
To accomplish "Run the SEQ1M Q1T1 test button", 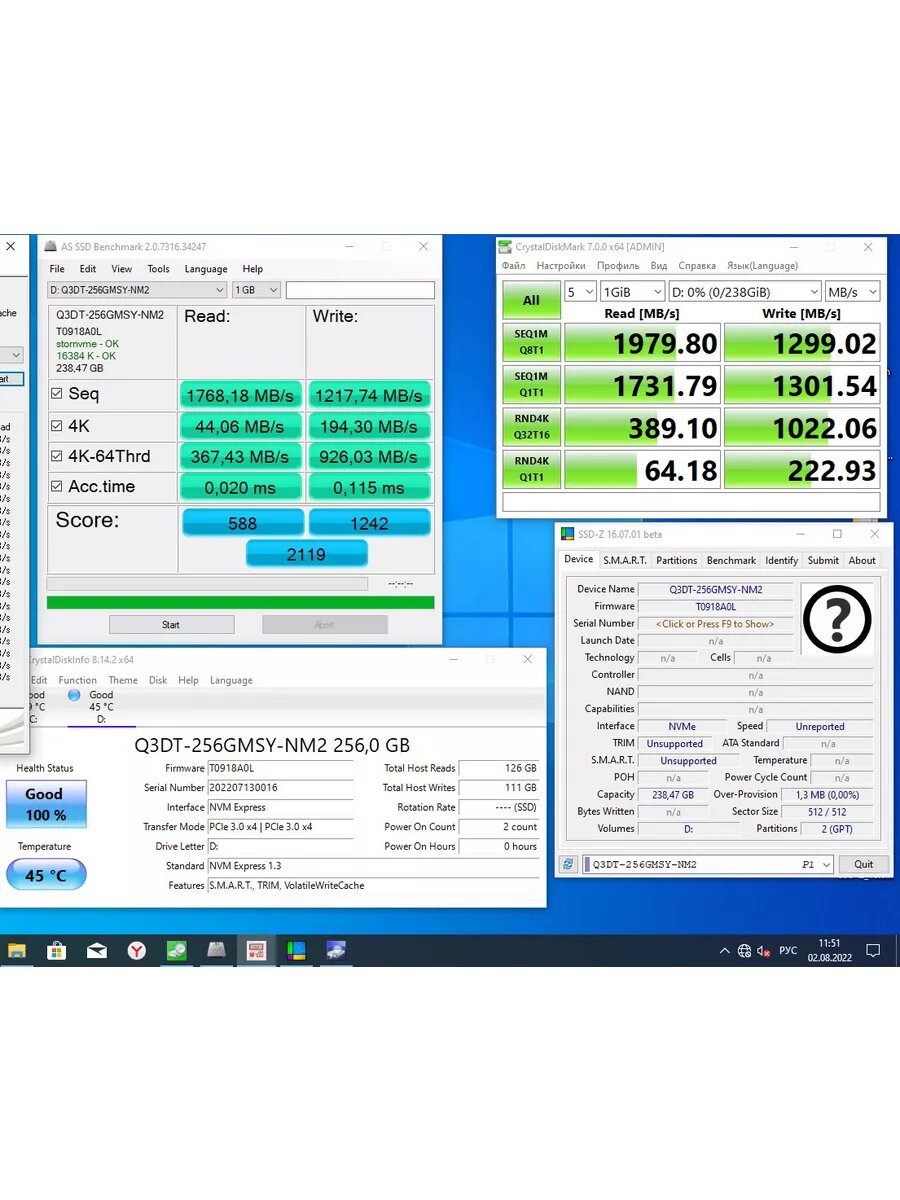I will tap(531, 385).
